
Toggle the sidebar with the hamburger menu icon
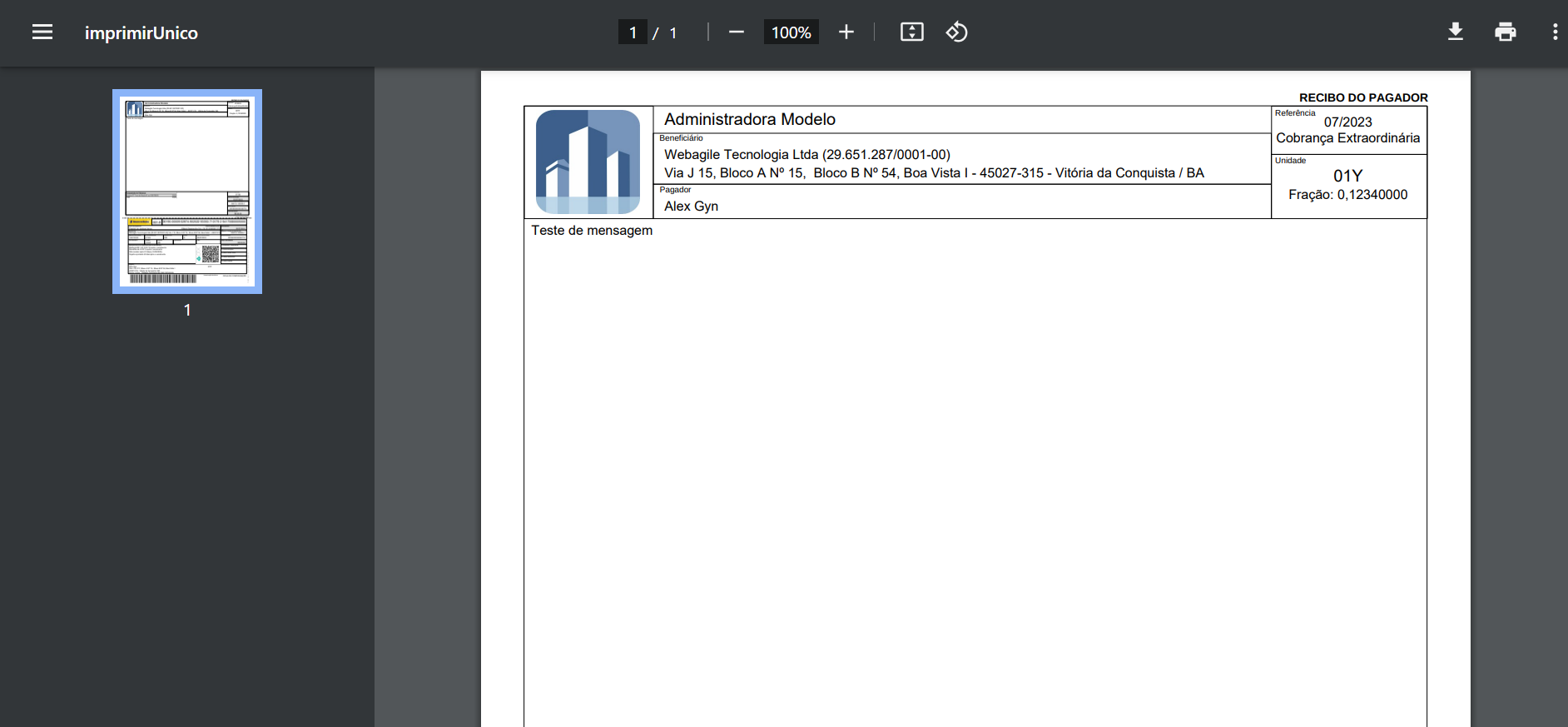tap(42, 32)
